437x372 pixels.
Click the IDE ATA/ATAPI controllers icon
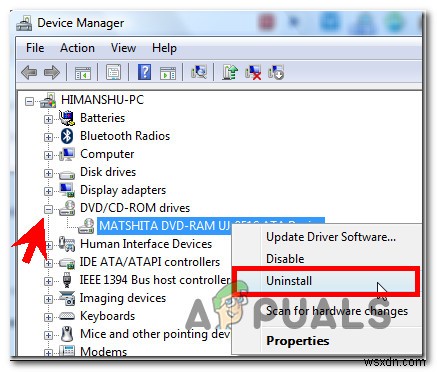pyautogui.click(x=67, y=263)
